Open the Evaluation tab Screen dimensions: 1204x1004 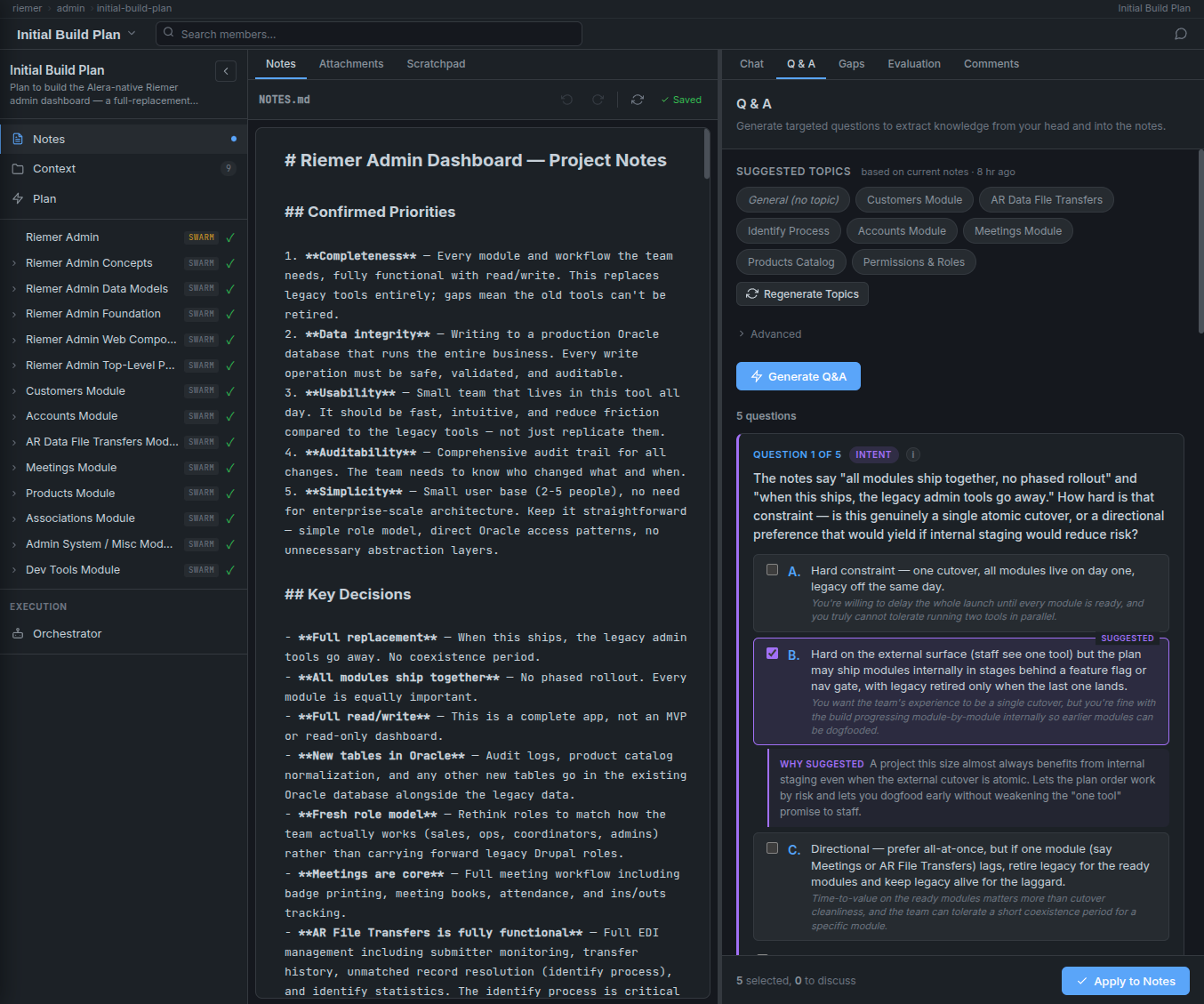[x=914, y=64]
